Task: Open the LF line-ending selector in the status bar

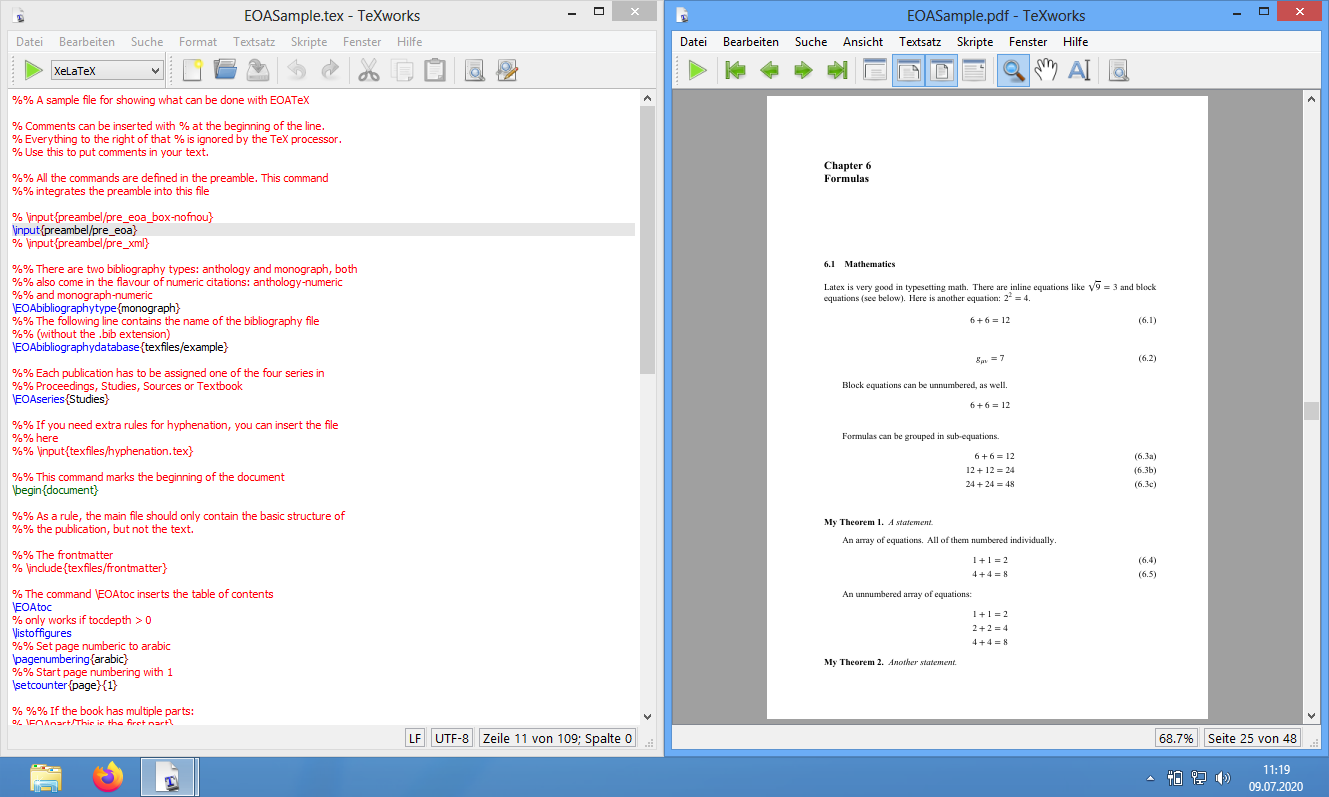Action: [414, 738]
